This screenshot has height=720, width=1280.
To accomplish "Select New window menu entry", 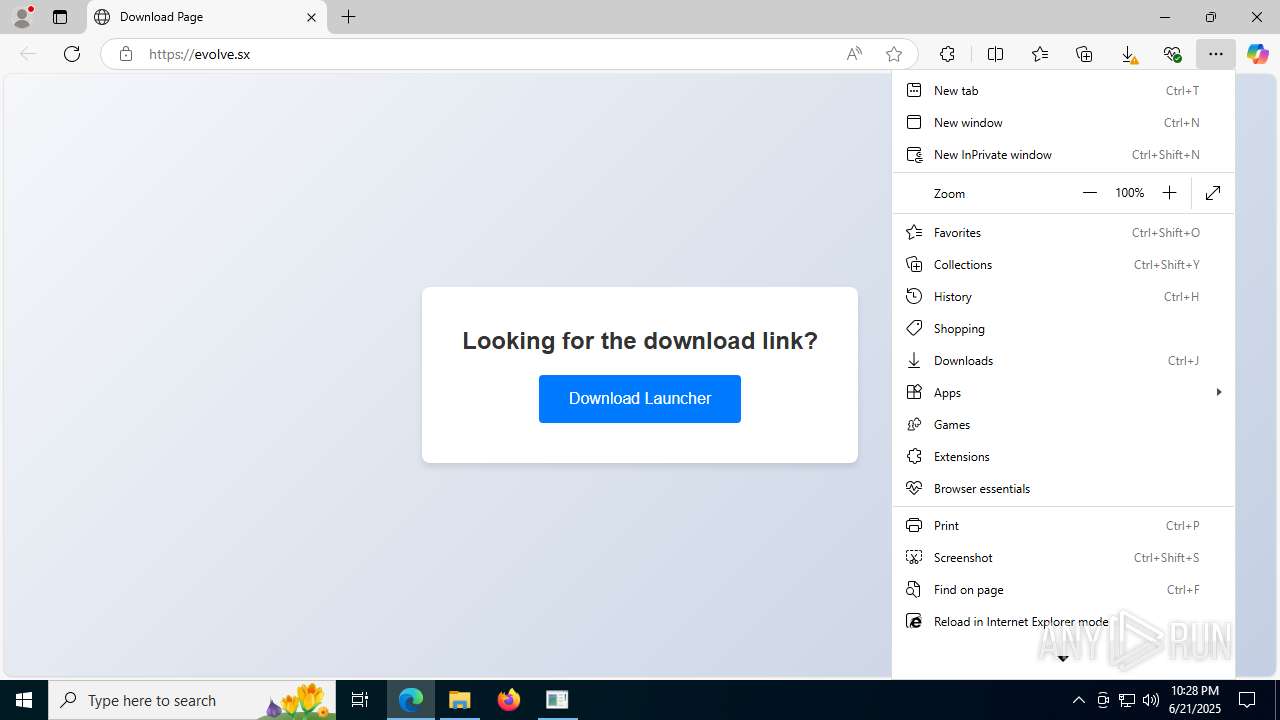I will coord(1063,122).
